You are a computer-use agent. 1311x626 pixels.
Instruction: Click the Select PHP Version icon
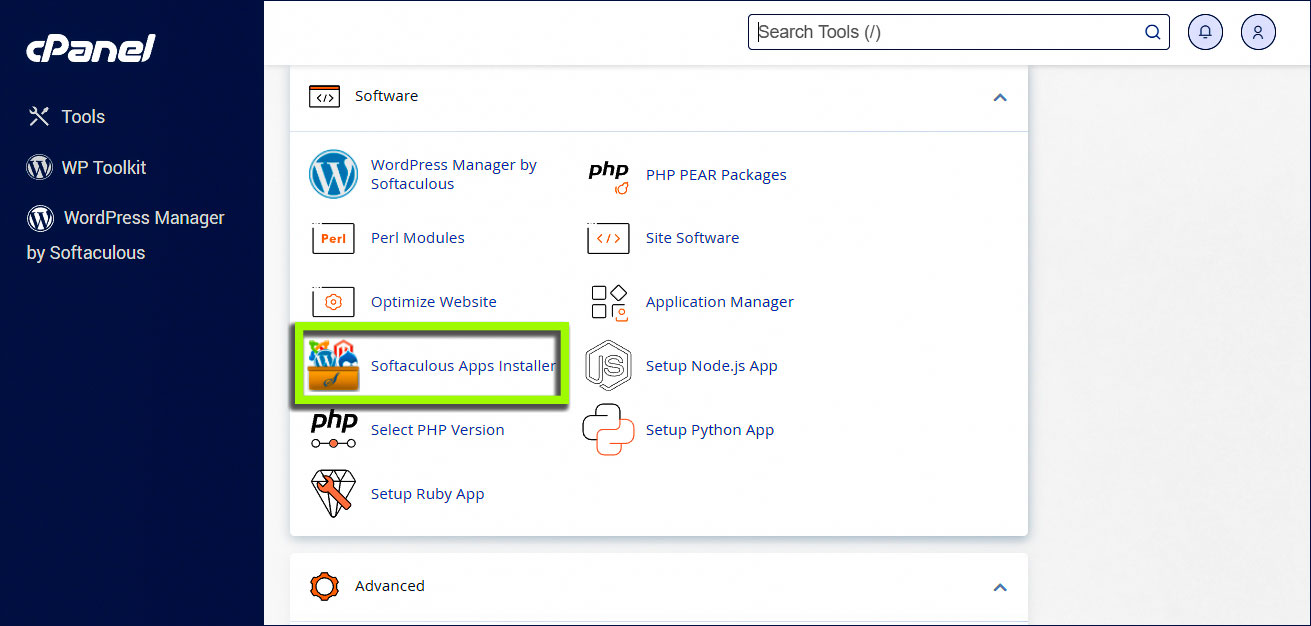pos(333,429)
